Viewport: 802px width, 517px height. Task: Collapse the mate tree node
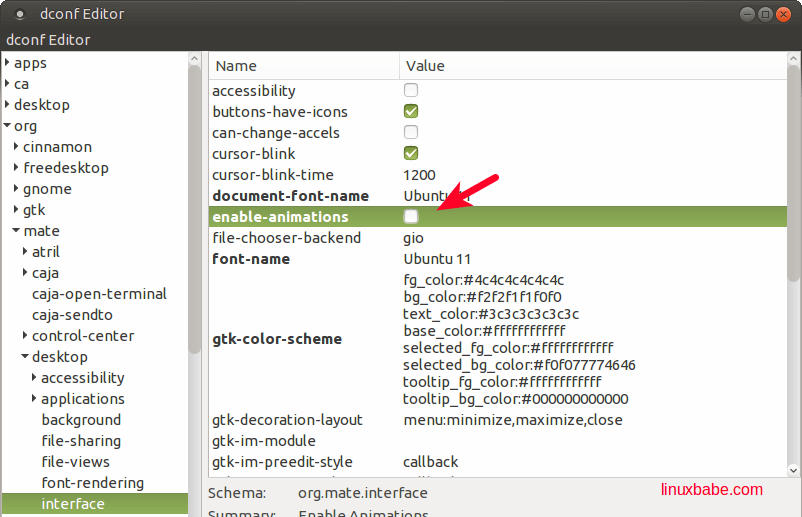pos(16,231)
